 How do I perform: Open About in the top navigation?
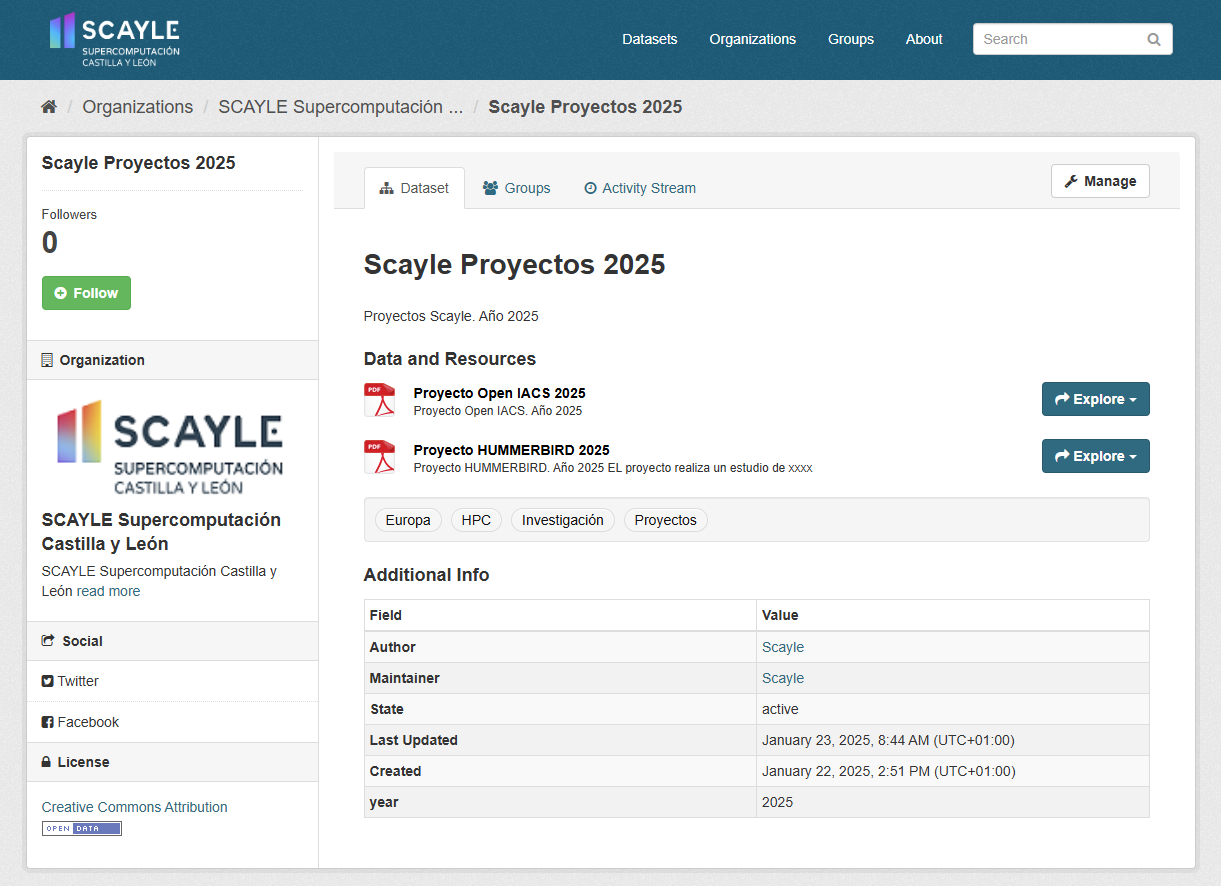[x=924, y=39]
